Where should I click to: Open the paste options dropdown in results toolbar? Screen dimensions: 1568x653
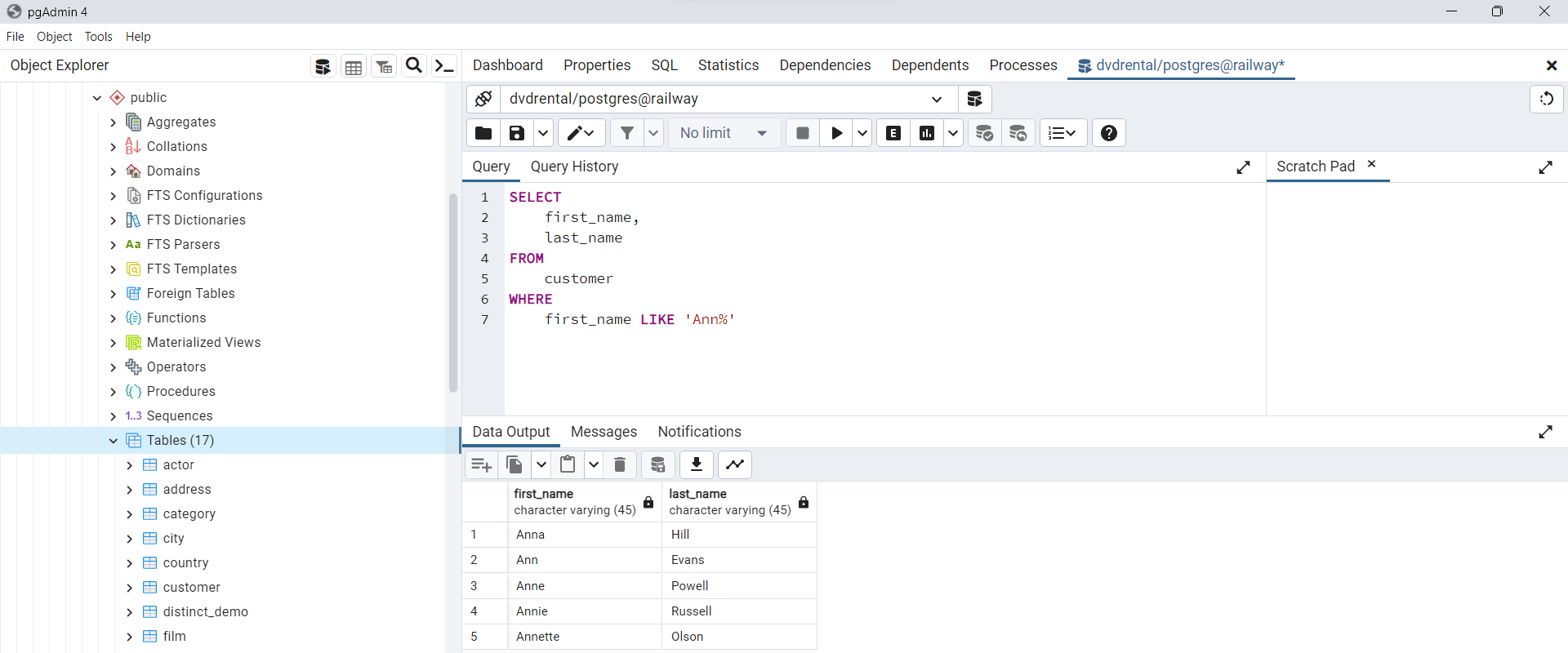pyautogui.click(x=594, y=464)
